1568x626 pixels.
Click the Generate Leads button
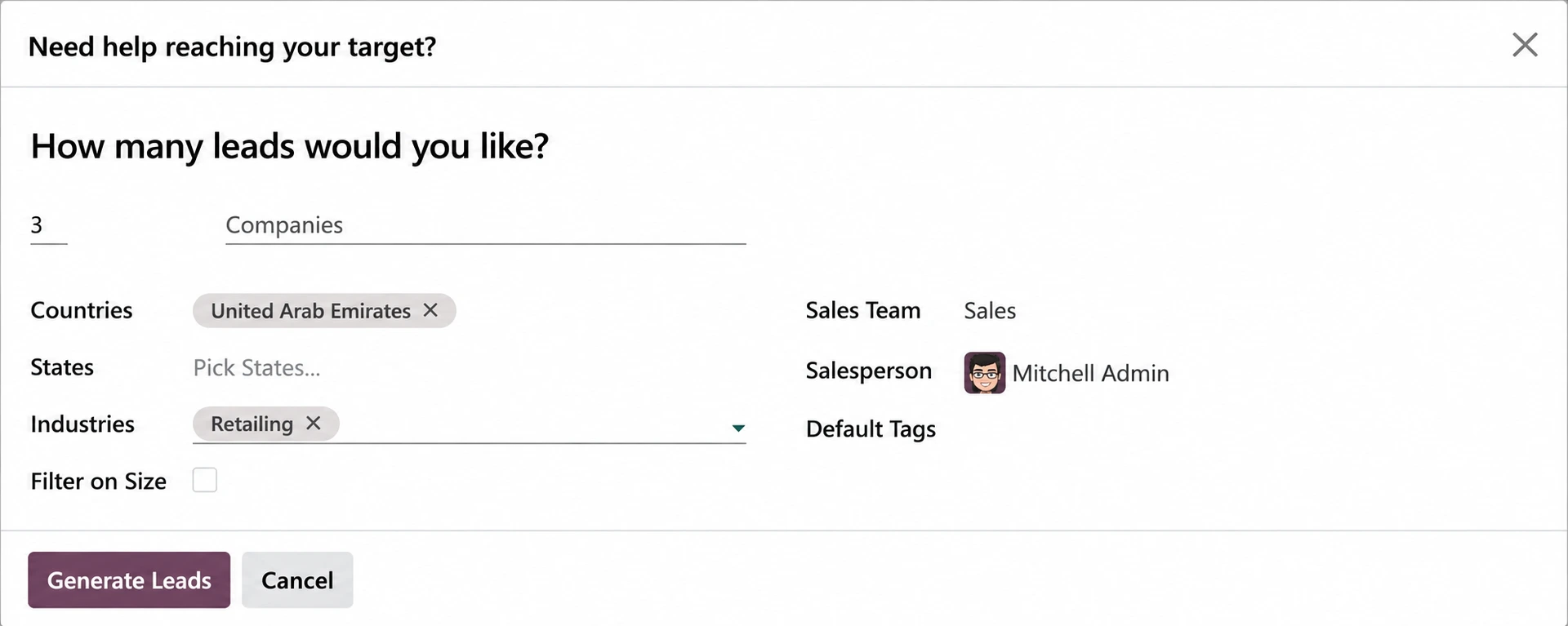pos(129,579)
